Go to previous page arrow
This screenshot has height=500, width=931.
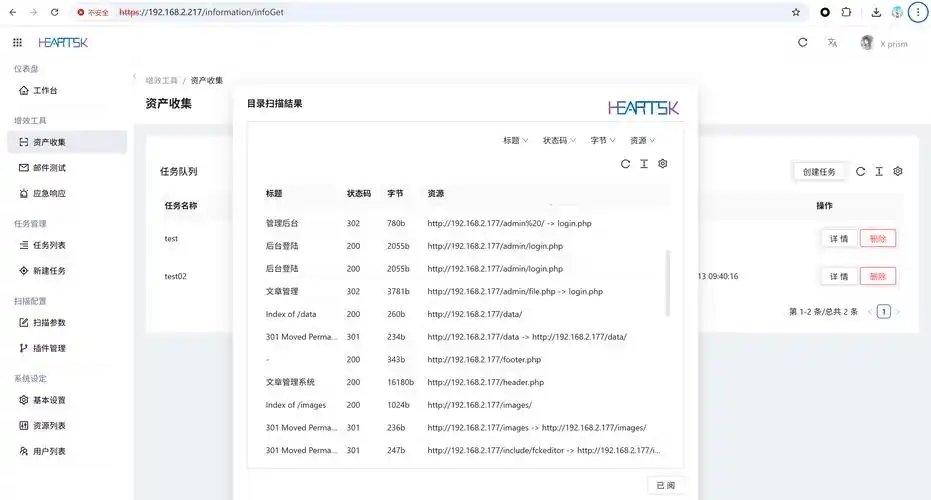[x=870, y=311]
